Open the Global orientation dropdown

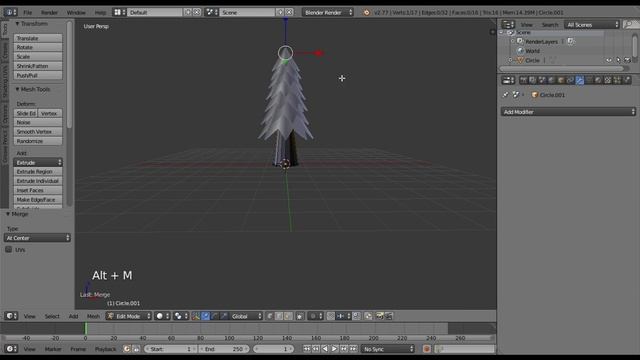[247, 316]
